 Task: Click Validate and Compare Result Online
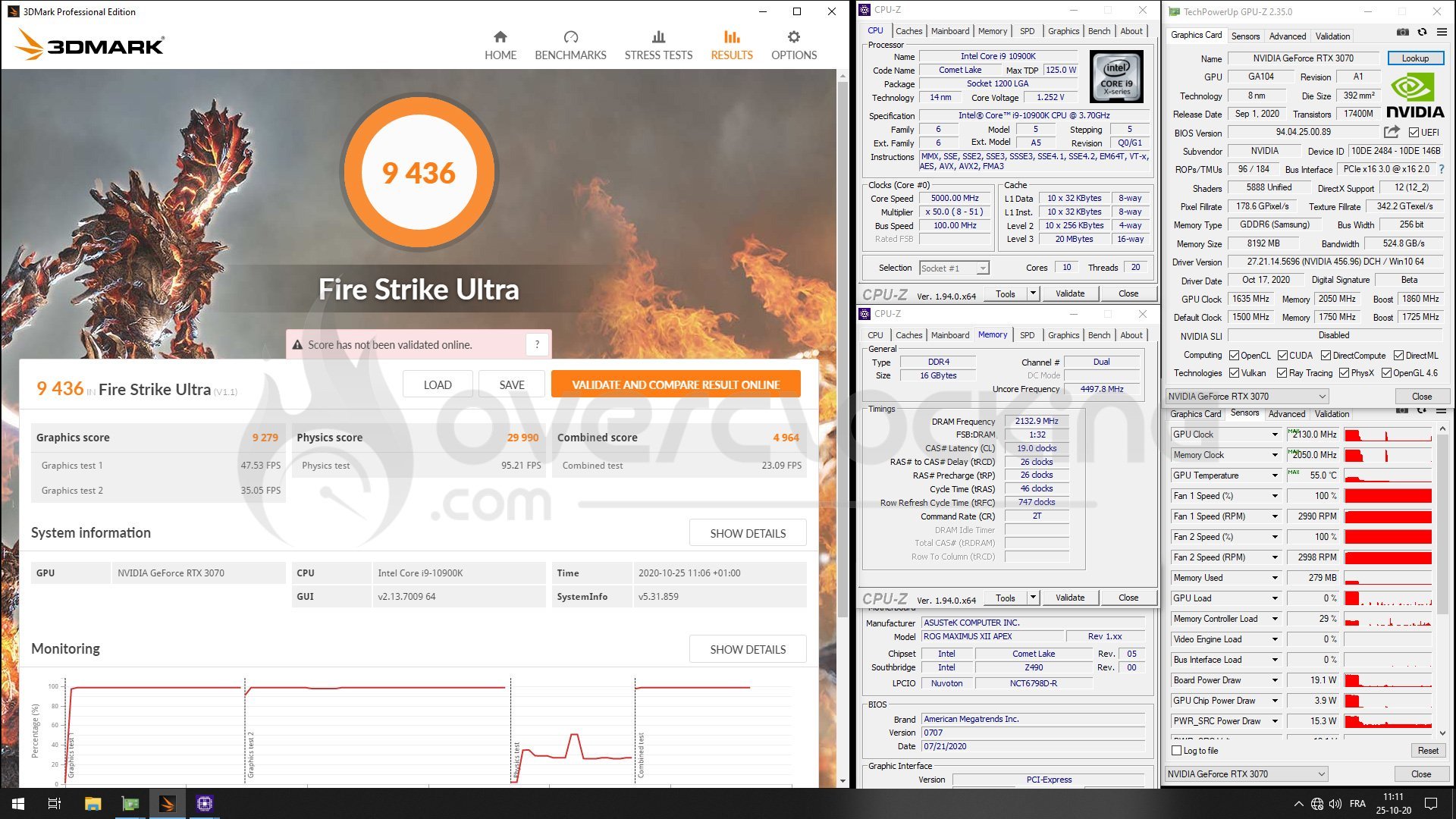point(676,384)
